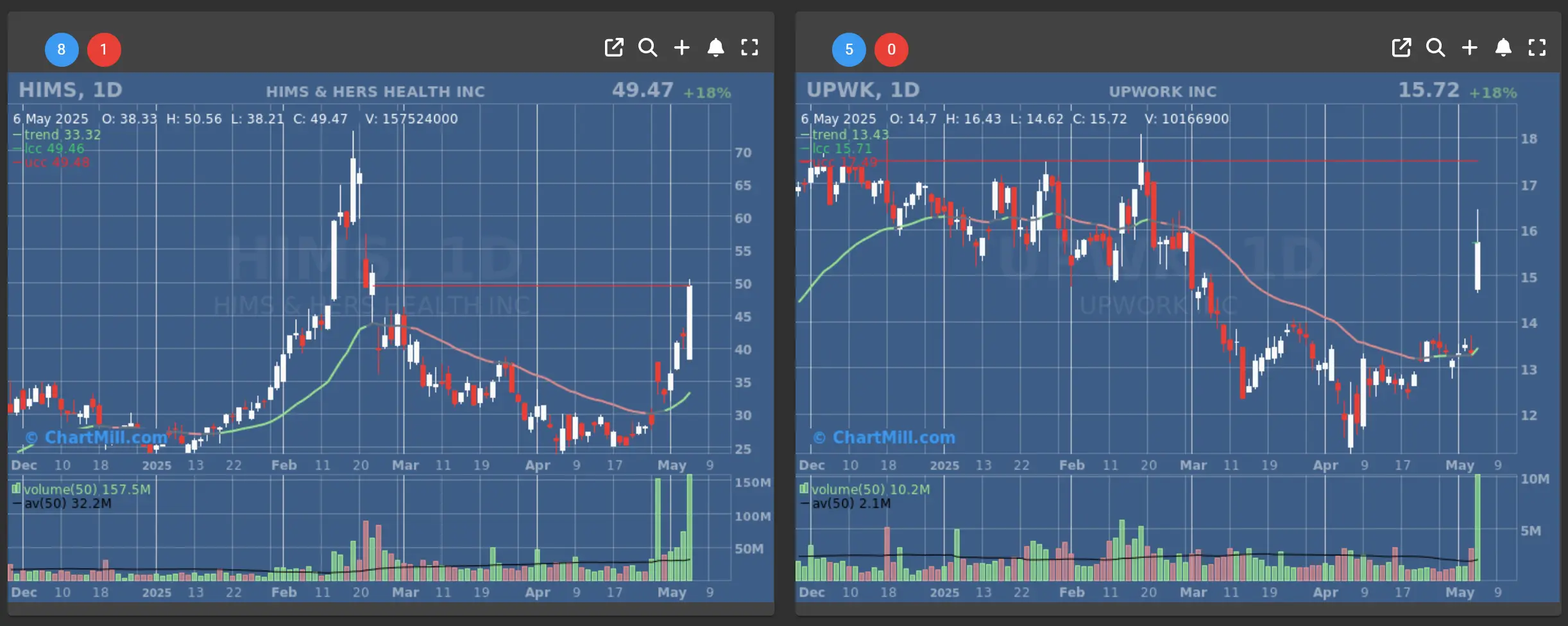Click volume(50) 157.5M label on HIMS
Viewport: 1568px width, 626px height.
pos(81,489)
